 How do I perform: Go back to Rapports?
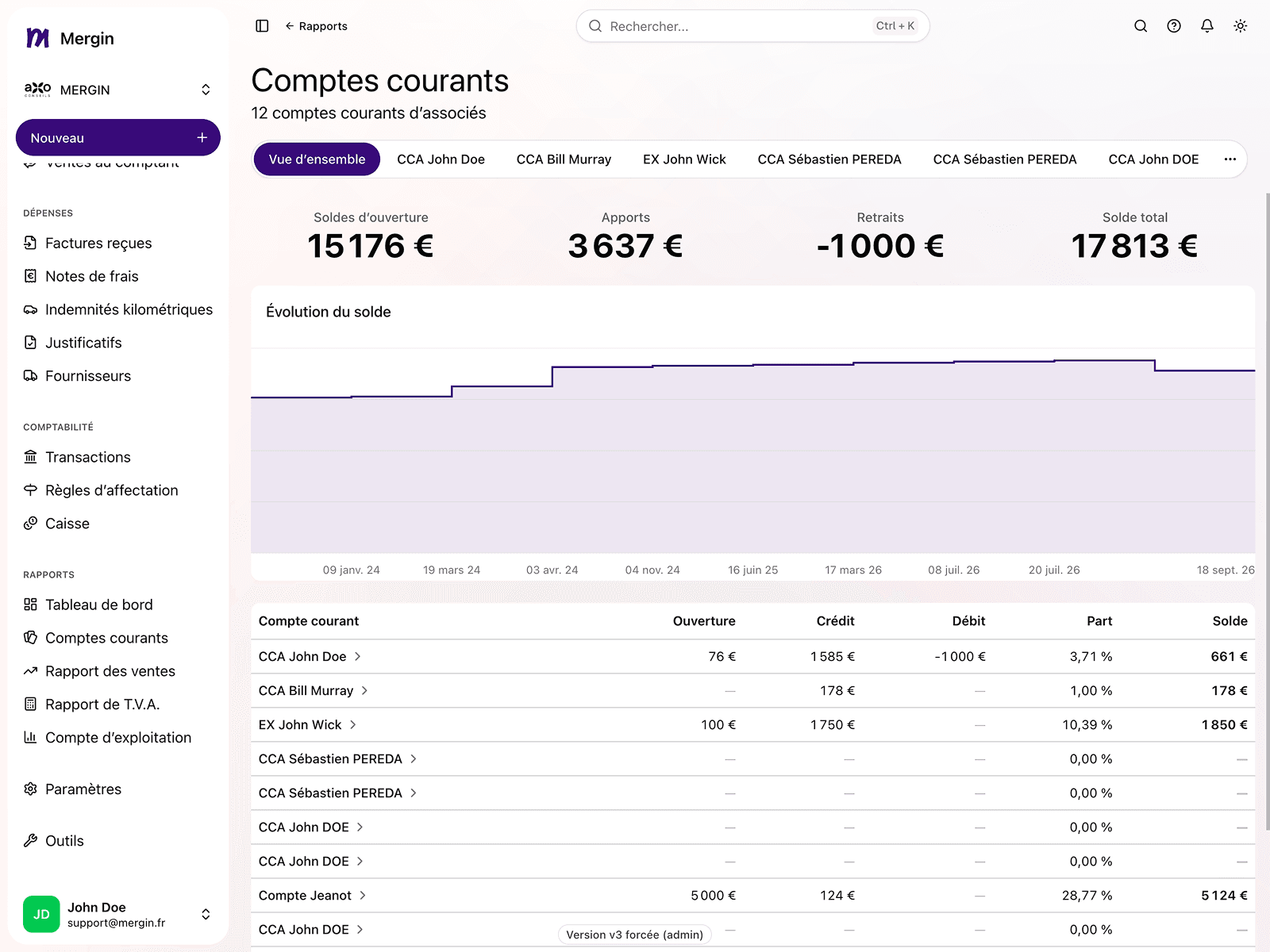point(316,26)
